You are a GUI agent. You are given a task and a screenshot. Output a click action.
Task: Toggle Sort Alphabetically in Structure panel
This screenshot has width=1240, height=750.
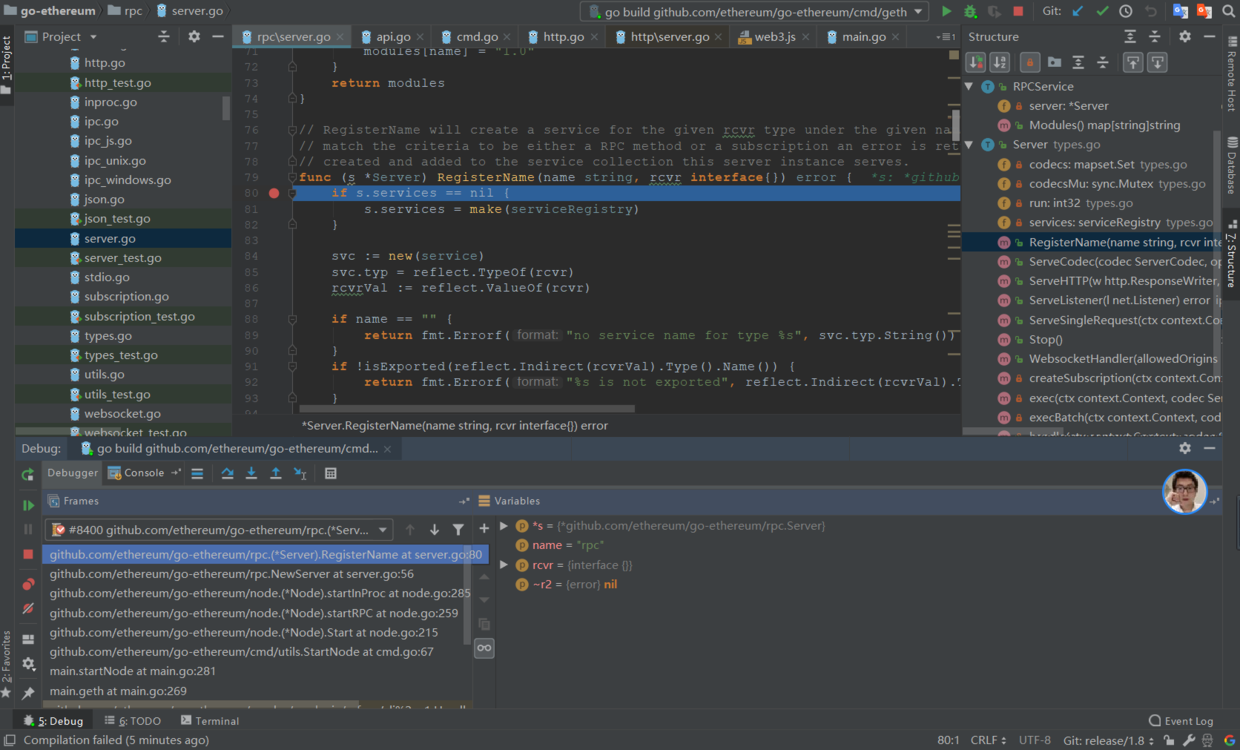[x=999, y=62]
